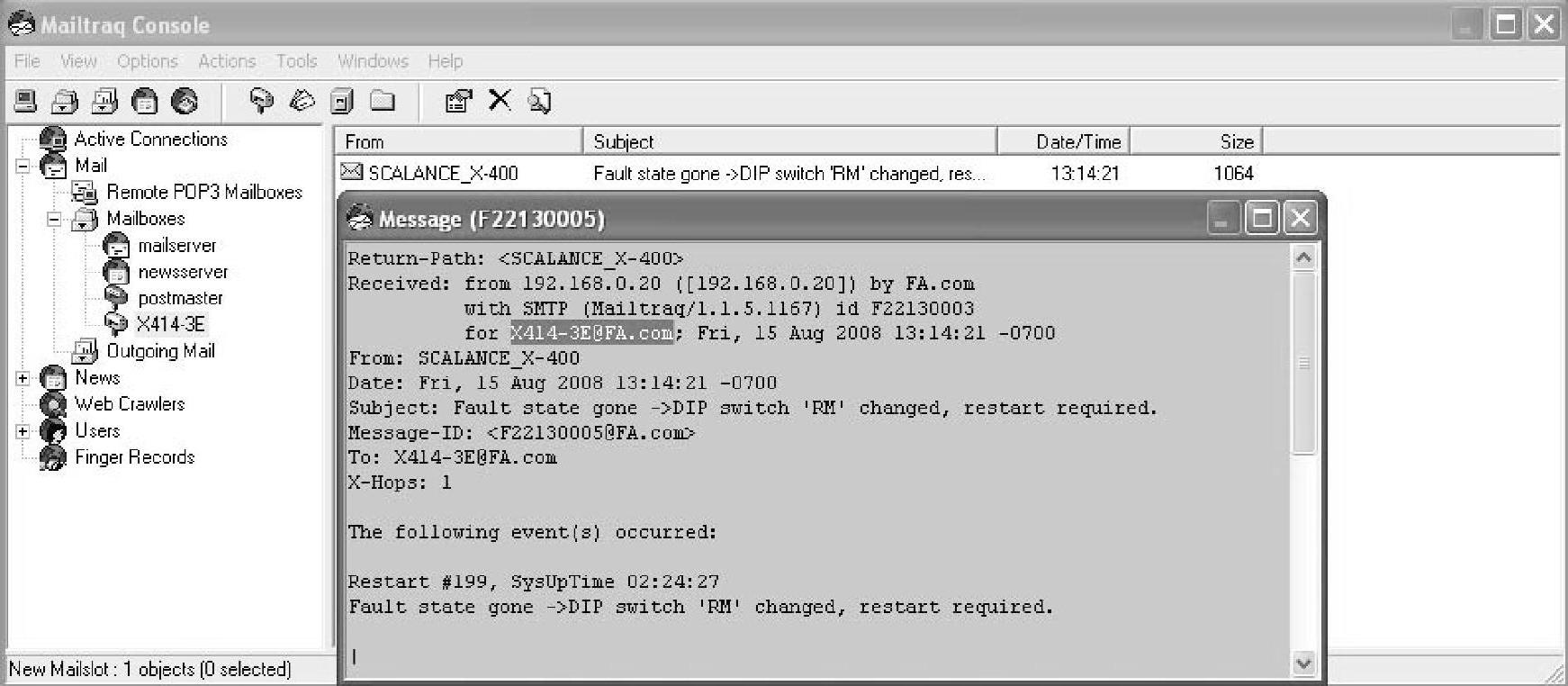Select the Outgoing Mail label
The width and height of the screenshot is (1568, 686).
[x=160, y=351]
